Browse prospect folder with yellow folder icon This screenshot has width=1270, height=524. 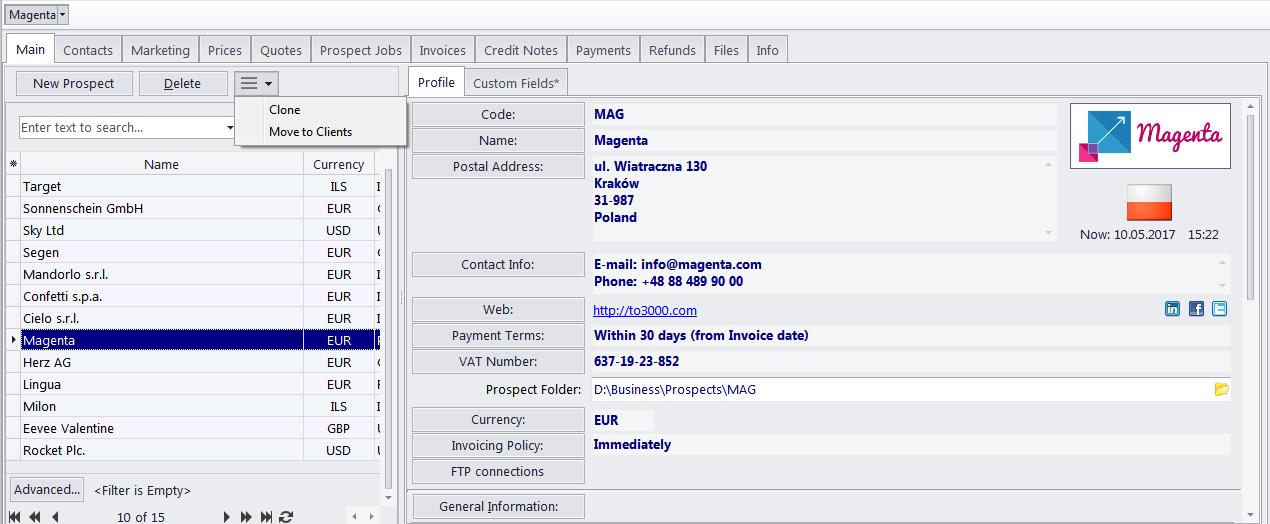(1221, 389)
